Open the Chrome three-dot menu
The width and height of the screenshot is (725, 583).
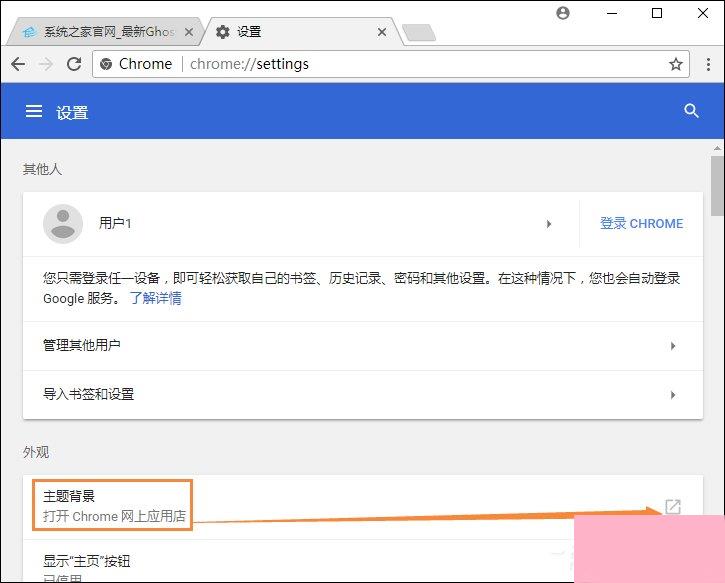click(708, 64)
